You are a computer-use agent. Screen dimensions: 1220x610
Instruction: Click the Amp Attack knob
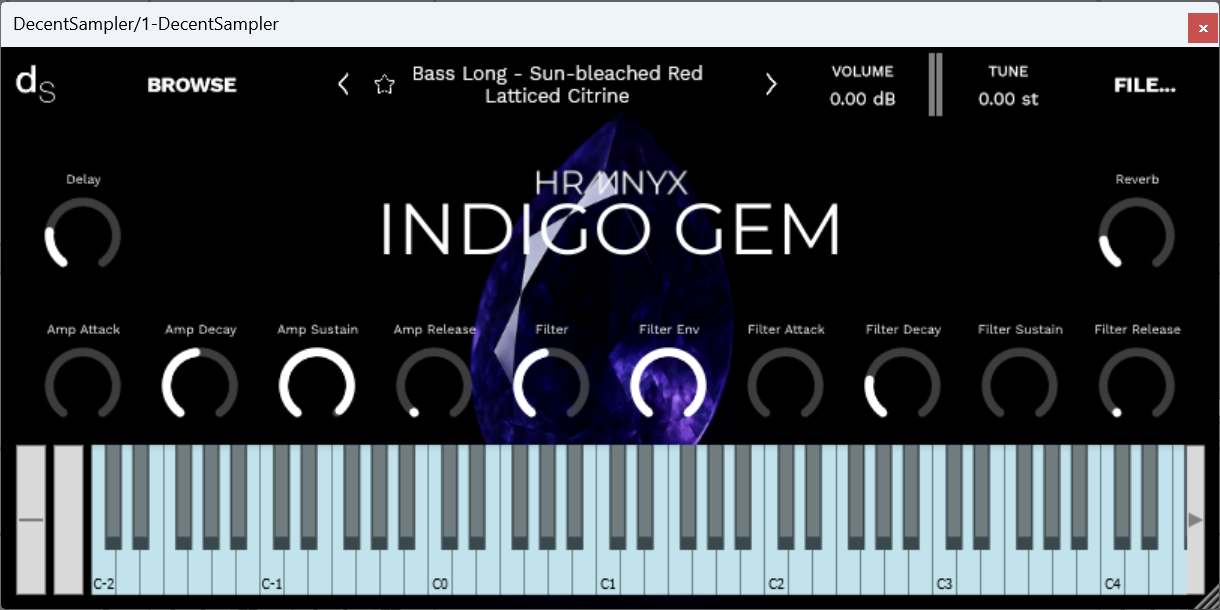(83, 385)
